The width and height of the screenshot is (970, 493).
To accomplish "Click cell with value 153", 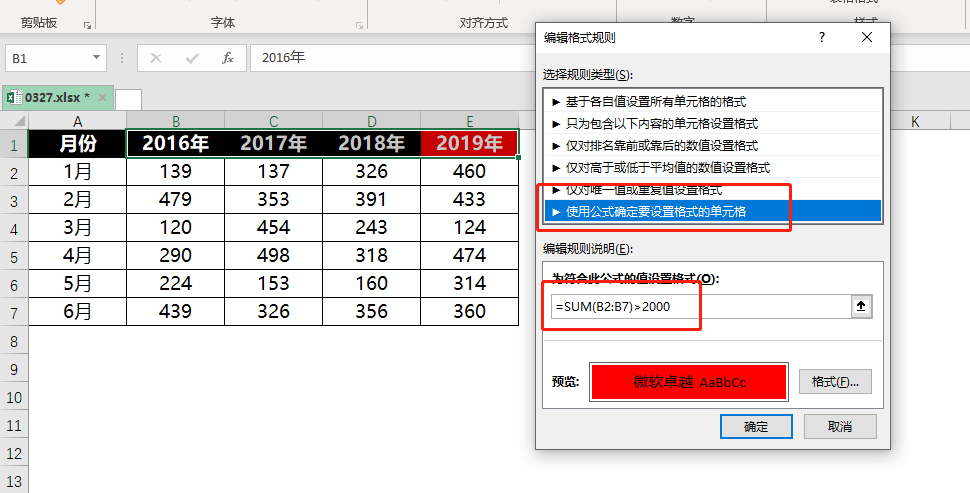I will click(x=273, y=283).
